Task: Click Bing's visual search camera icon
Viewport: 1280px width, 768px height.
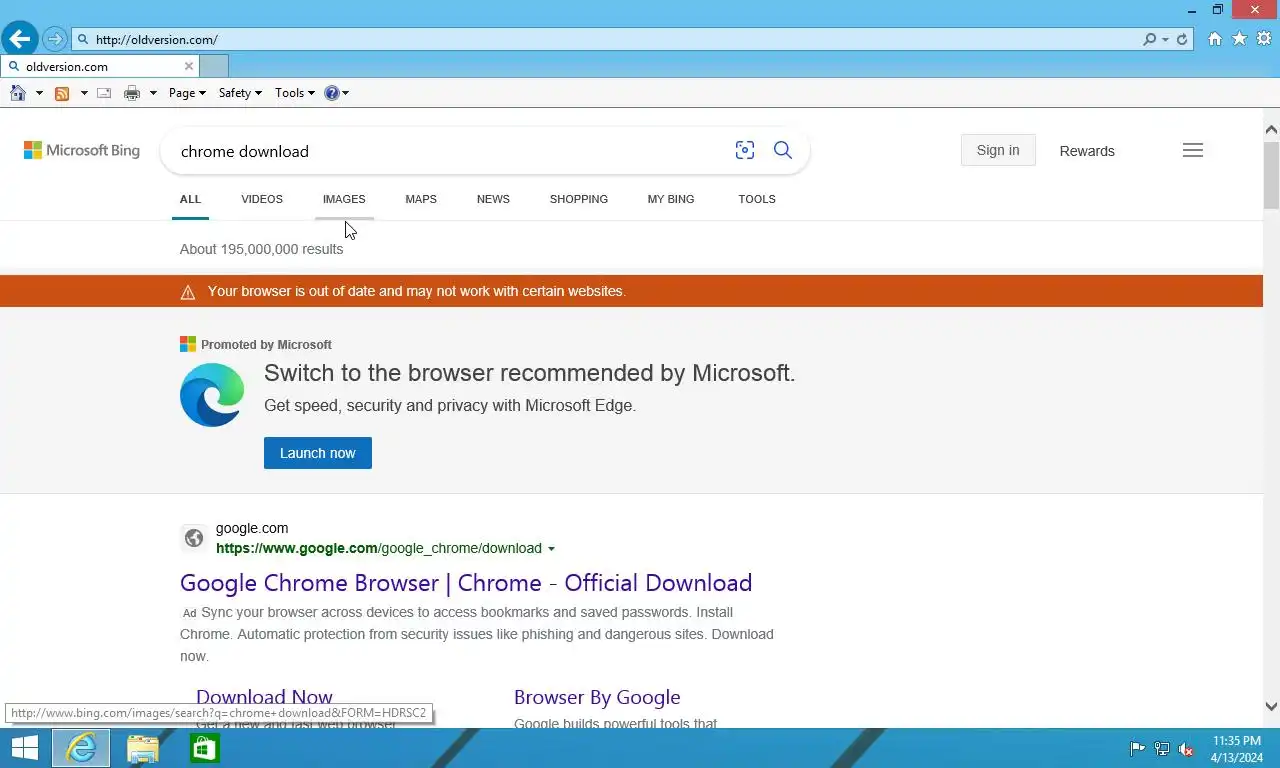Action: coord(745,150)
